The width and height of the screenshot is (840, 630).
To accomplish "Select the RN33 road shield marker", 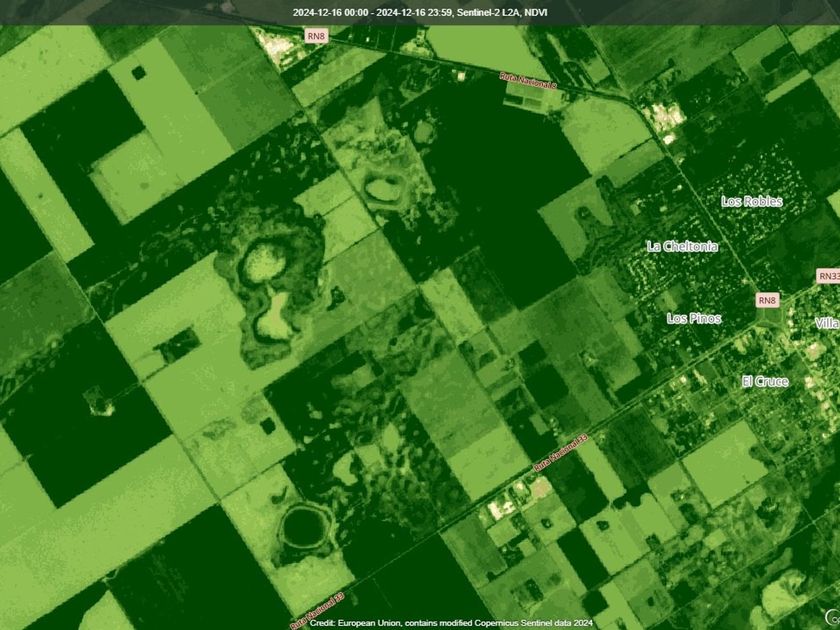I will pos(828,276).
